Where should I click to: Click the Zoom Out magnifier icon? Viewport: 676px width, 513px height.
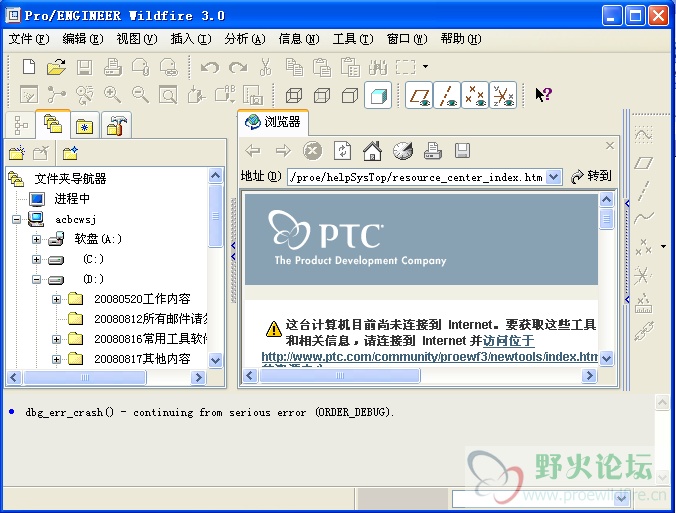tap(140, 94)
